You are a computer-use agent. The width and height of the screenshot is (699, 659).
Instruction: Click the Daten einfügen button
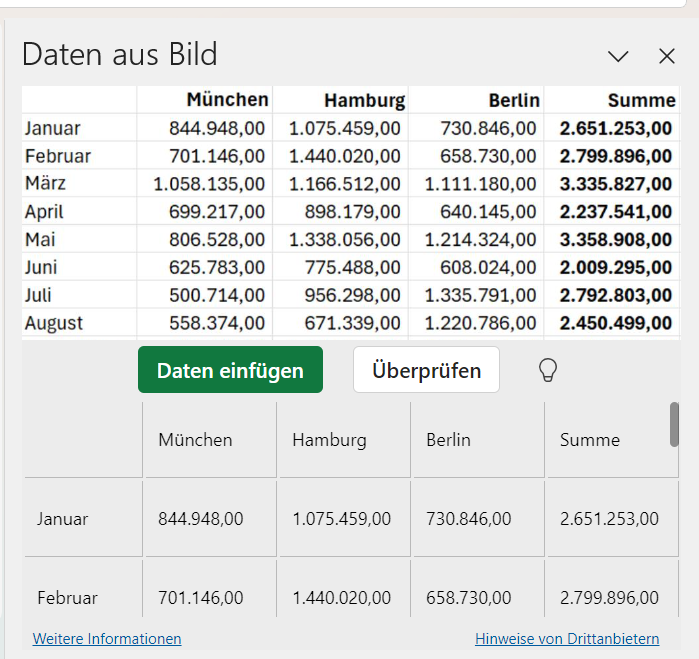(x=230, y=370)
